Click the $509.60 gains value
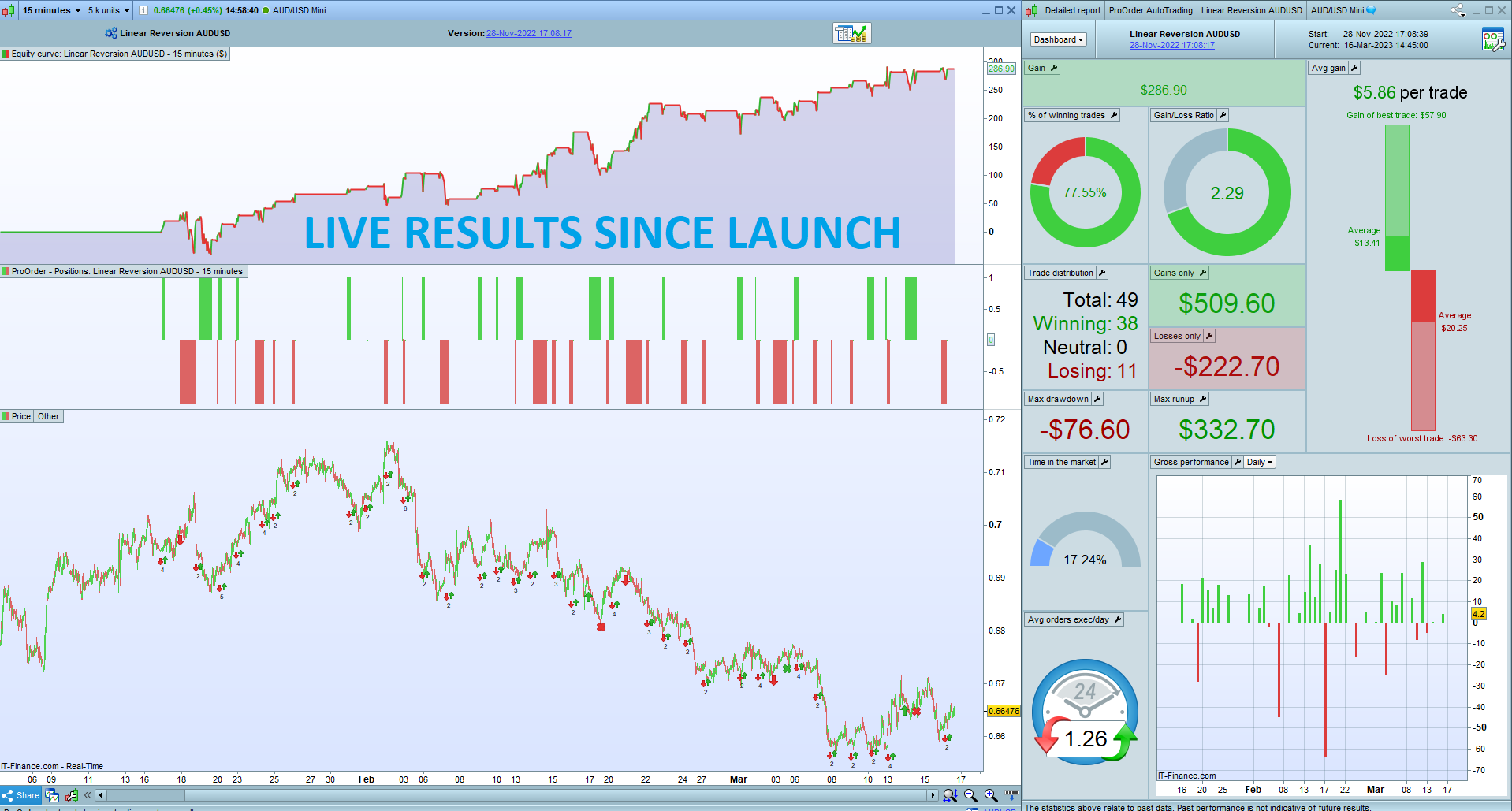Viewport: 1512px width, 811px height. pos(1227,303)
